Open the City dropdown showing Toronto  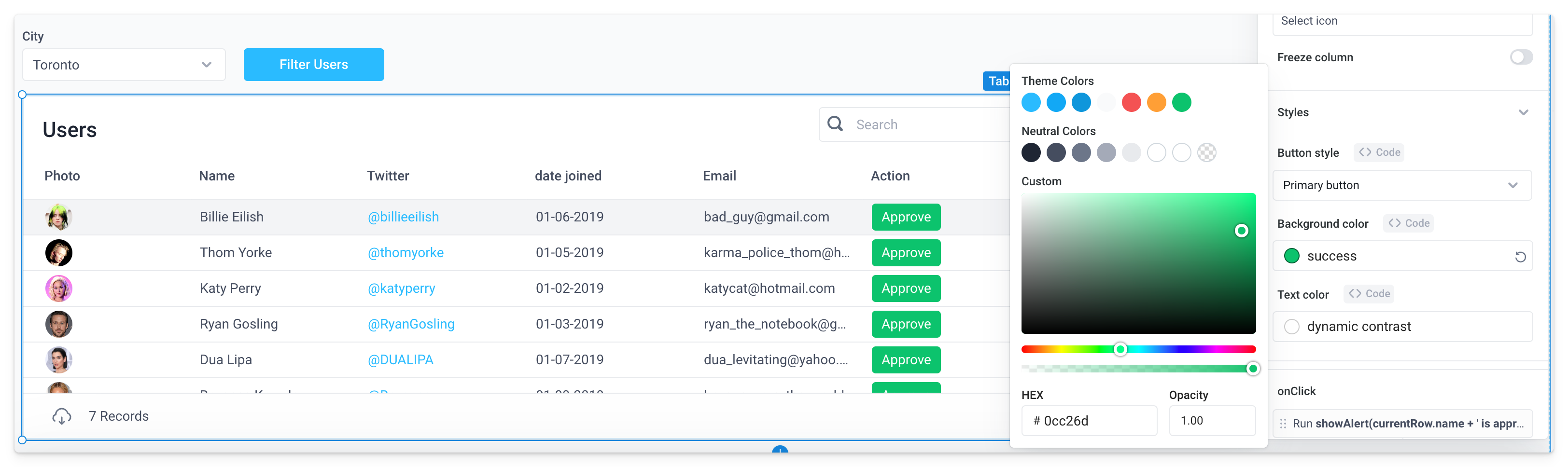(x=124, y=65)
